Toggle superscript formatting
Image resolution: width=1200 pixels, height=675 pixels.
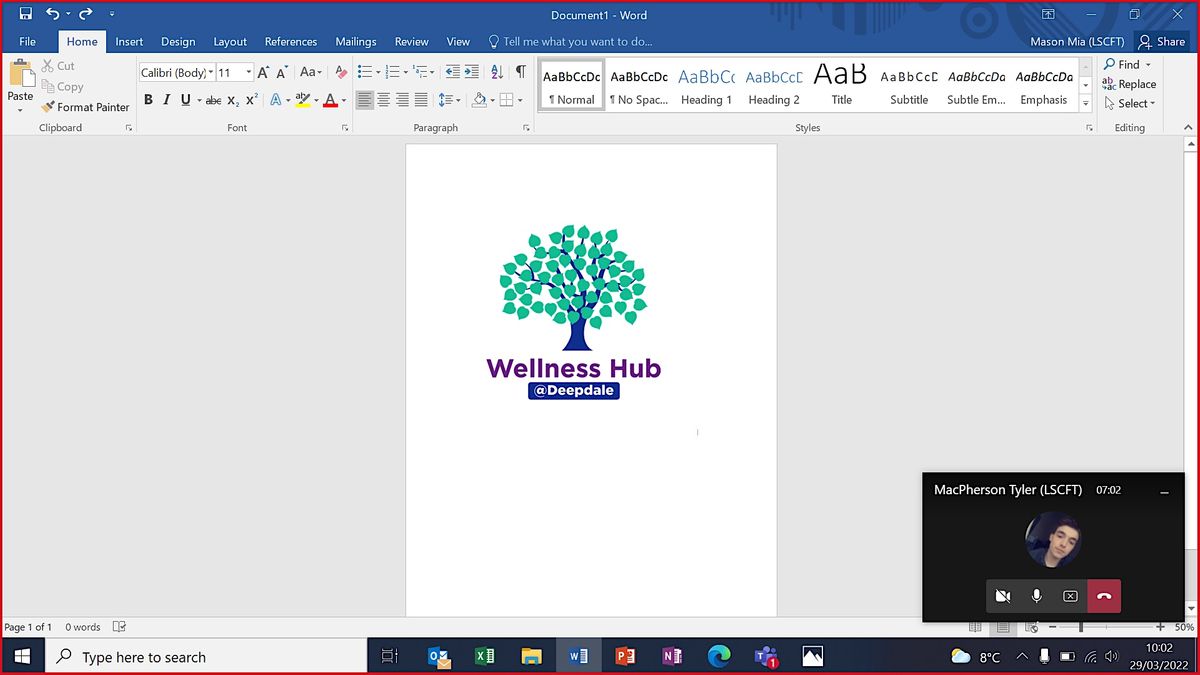coord(252,100)
